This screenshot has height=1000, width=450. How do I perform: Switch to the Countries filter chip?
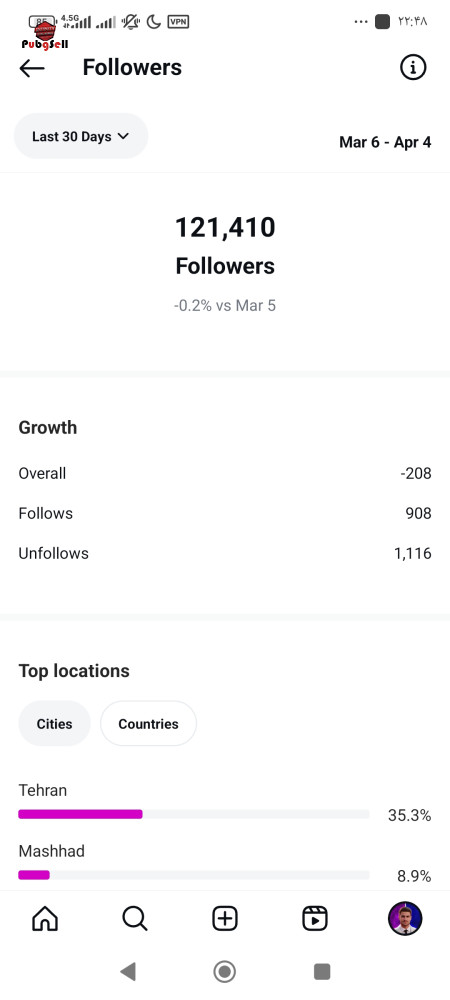pos(149,724)
